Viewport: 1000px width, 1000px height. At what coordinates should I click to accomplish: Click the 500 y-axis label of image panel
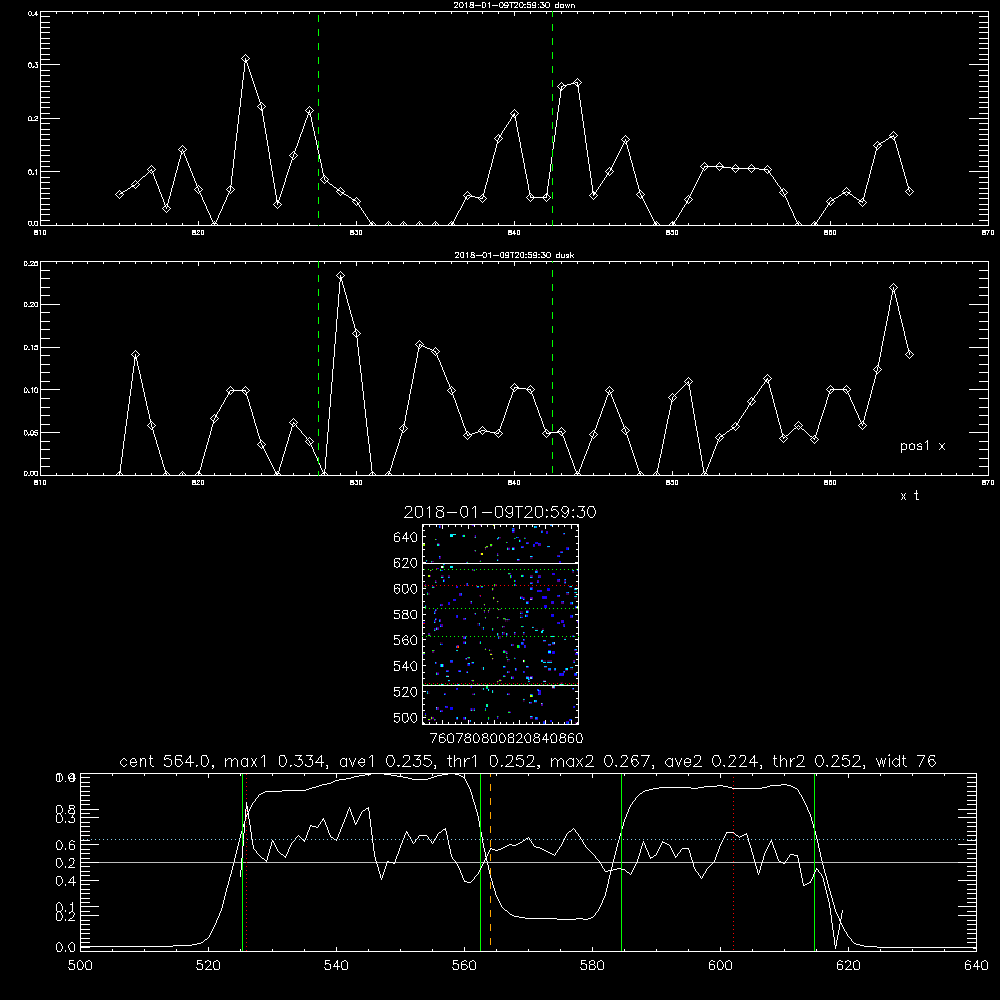coord(406,717)
